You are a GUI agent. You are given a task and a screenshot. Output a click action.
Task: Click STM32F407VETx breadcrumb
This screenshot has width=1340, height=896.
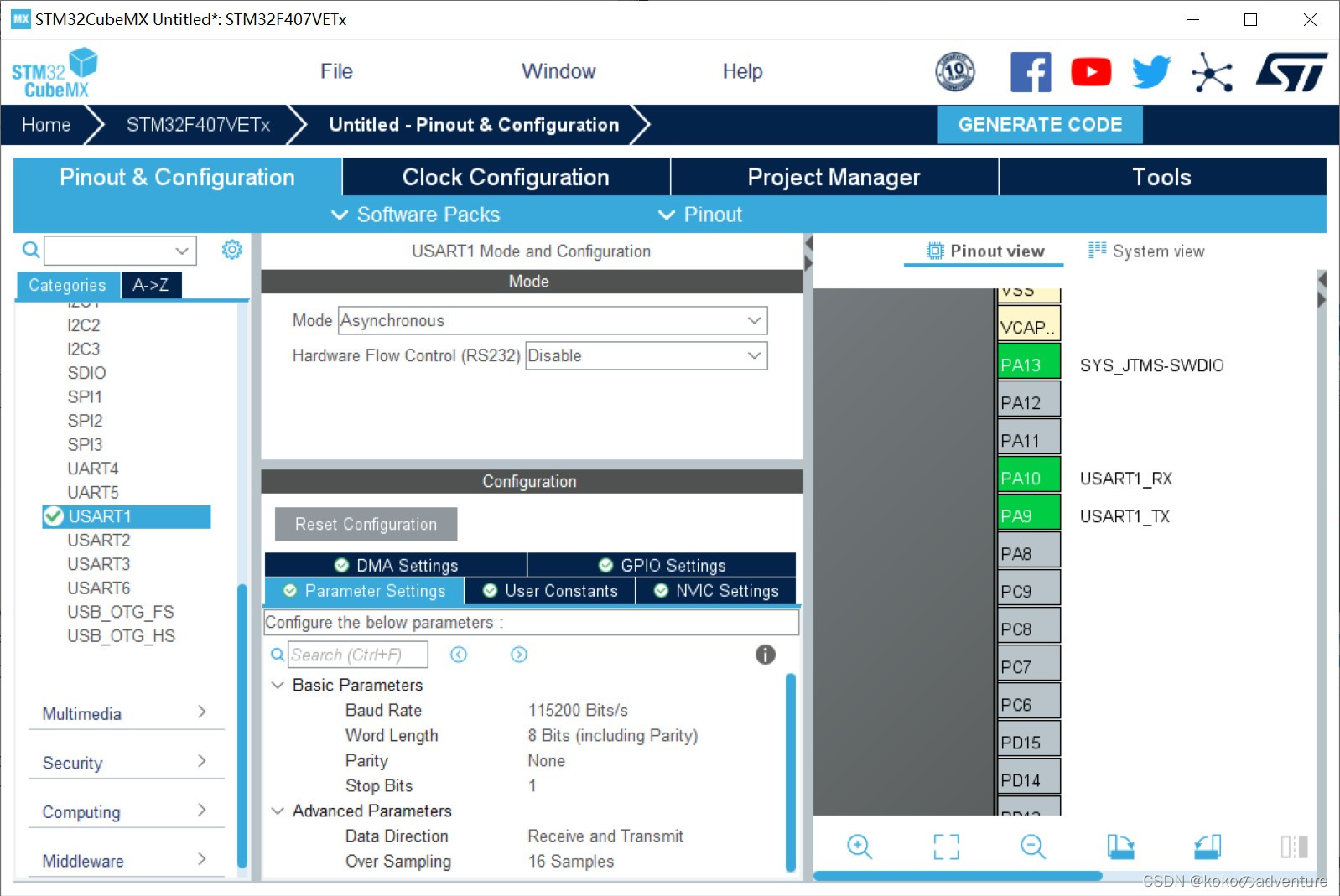(x=198, y=125)
